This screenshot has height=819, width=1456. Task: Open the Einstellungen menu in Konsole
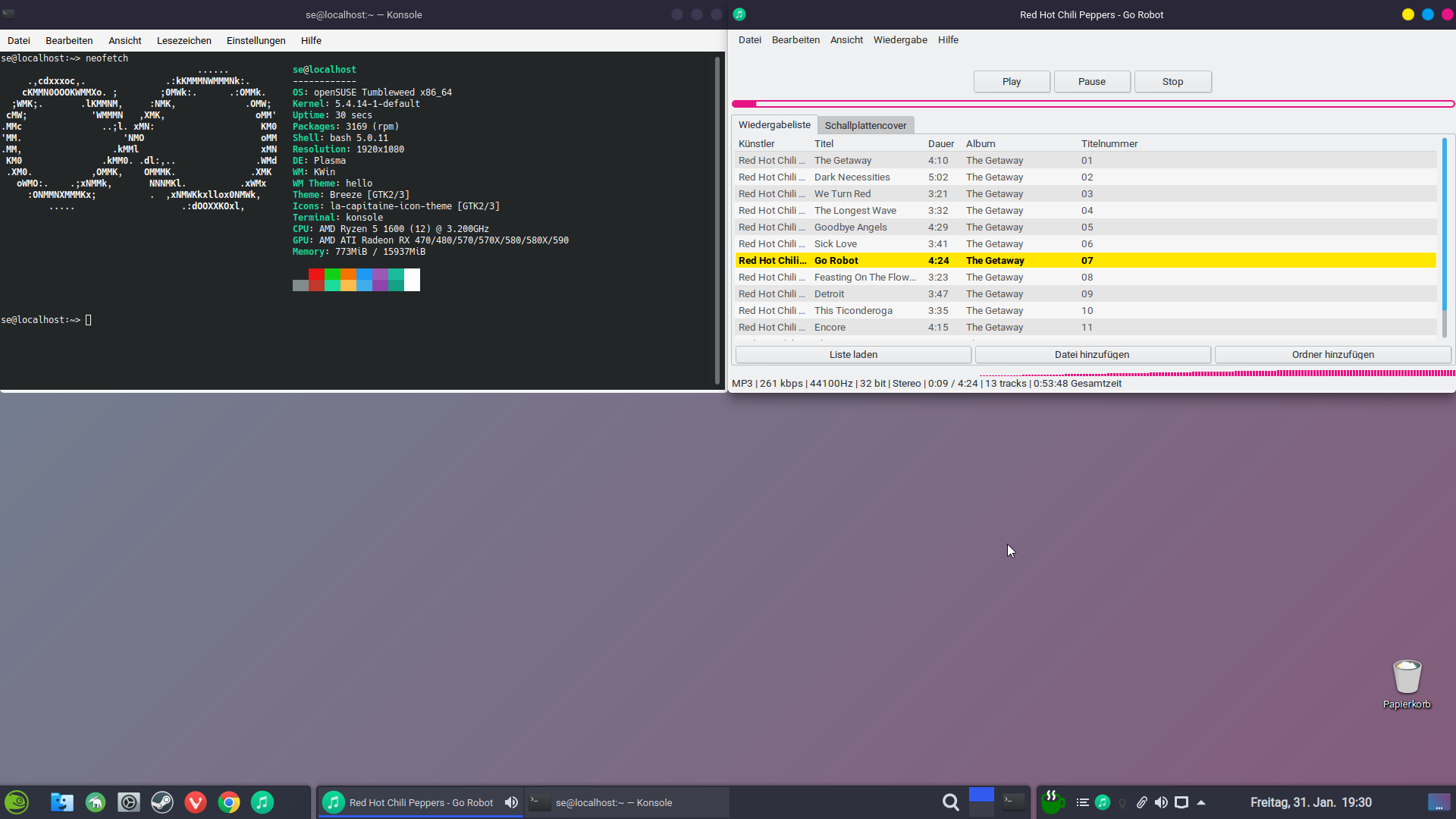[x=256, y=40]
